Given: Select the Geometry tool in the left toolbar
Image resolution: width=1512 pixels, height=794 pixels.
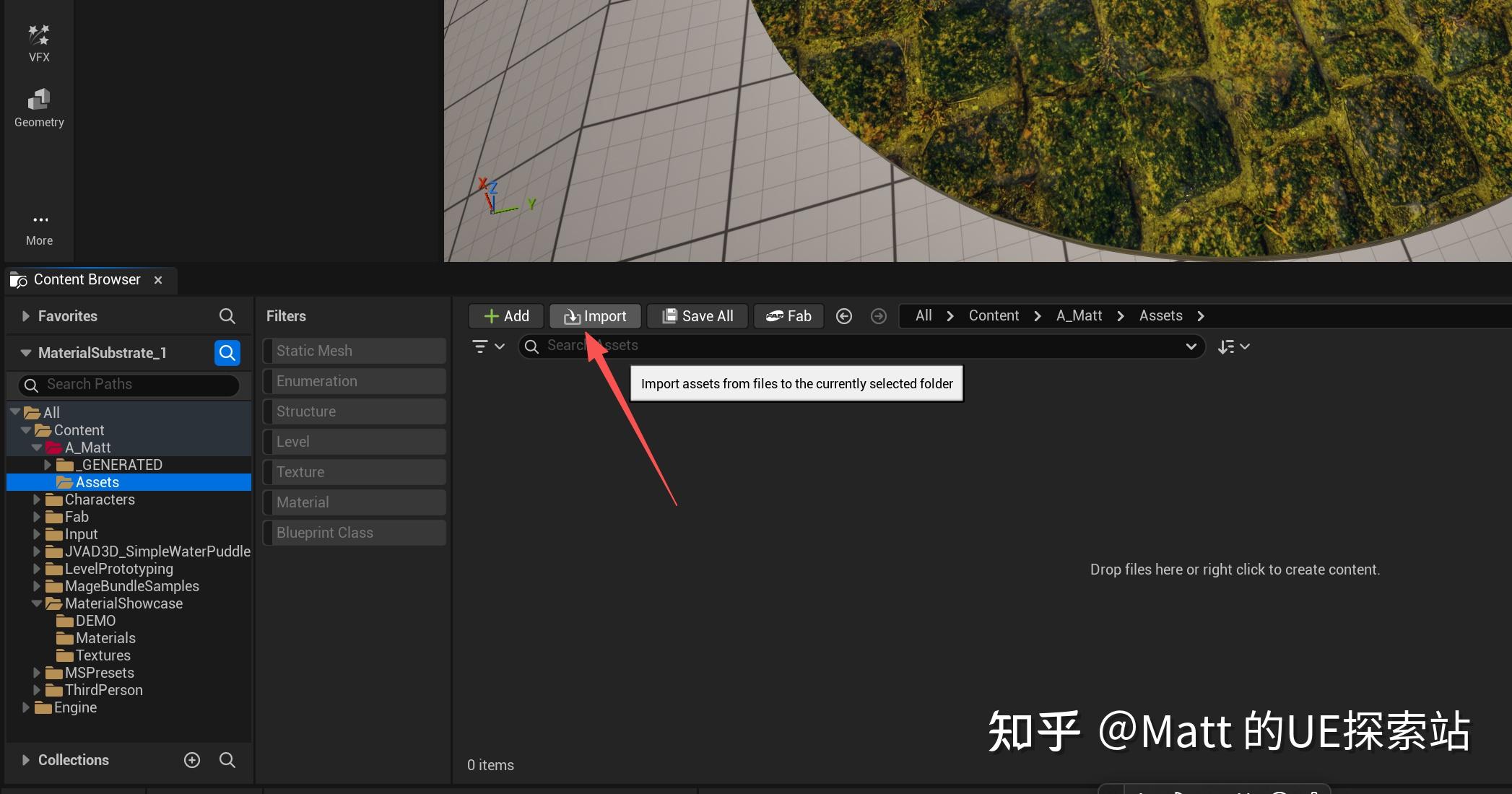Looking at the screenshot, I should (x=38, y=106).
